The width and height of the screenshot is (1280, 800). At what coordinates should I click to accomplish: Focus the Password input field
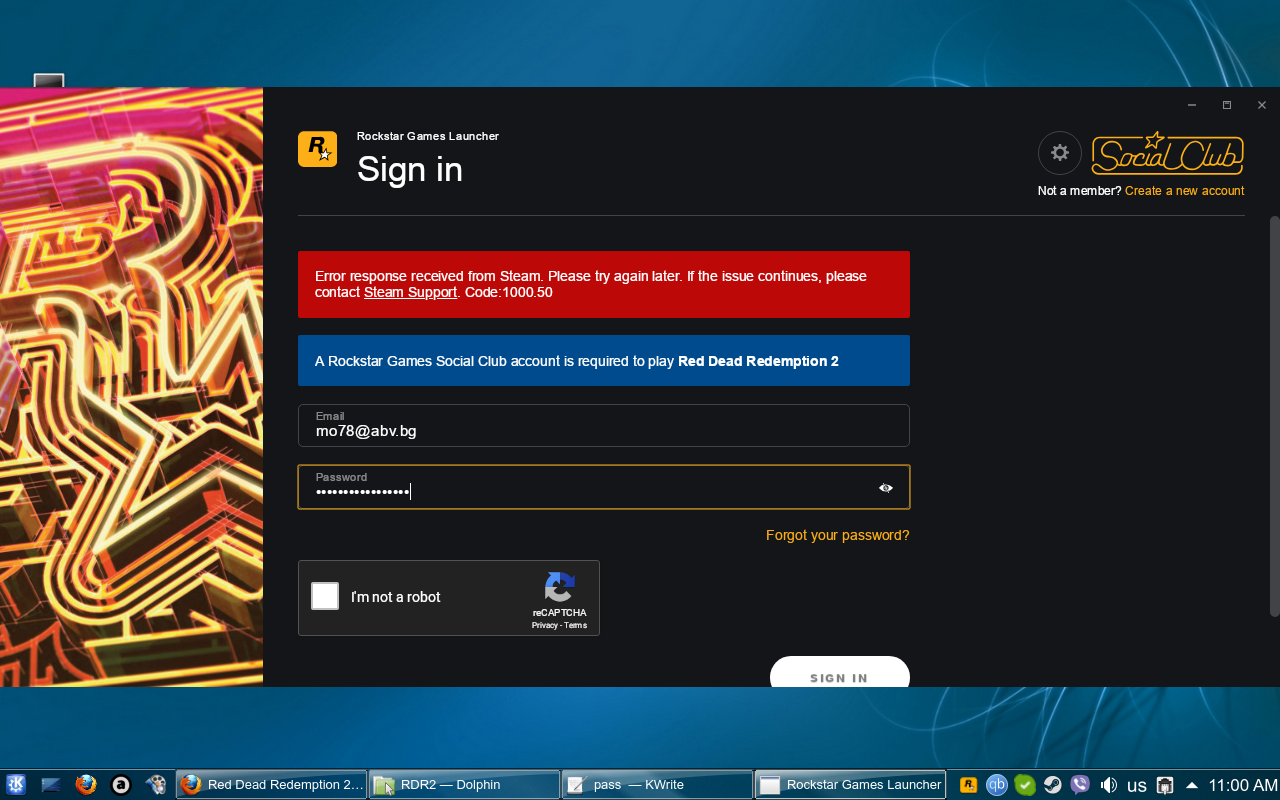604,487
